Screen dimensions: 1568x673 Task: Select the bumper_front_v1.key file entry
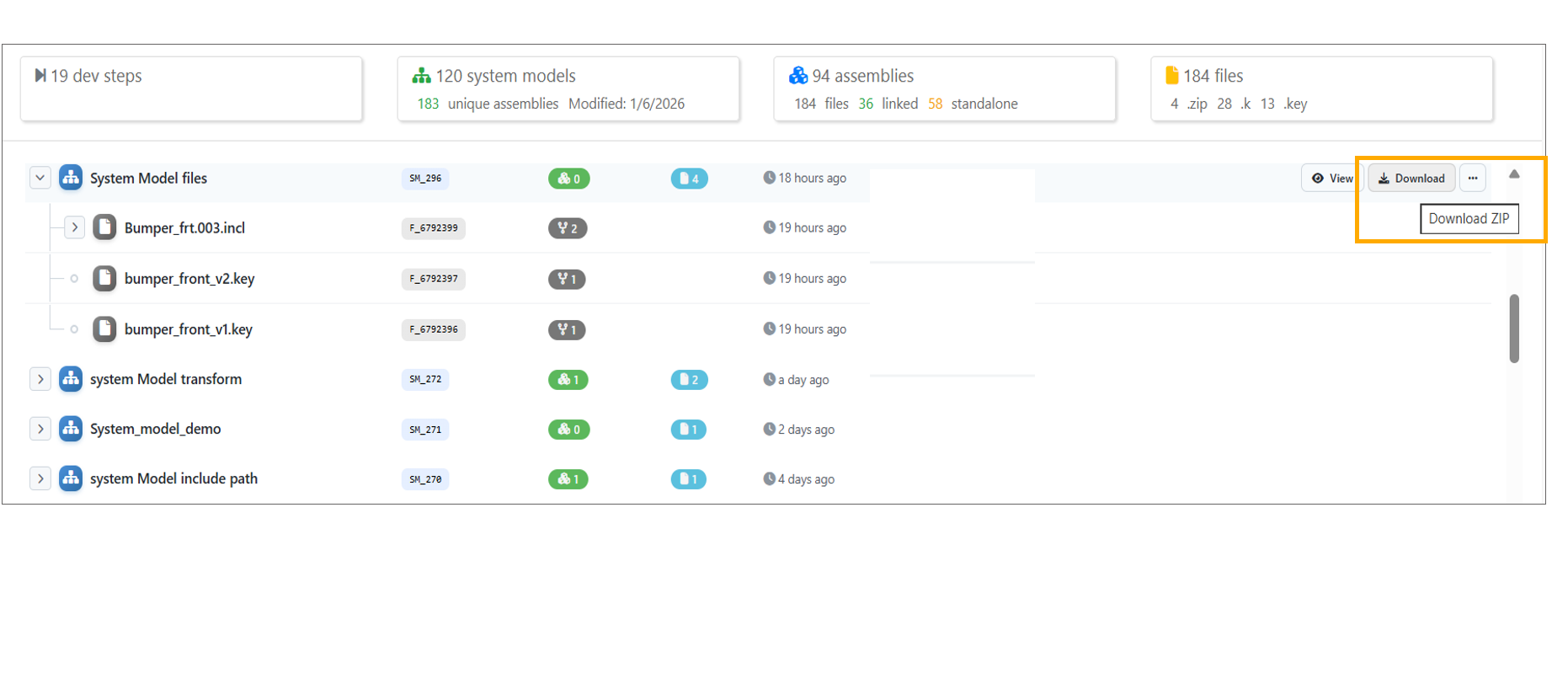[188, 329]
